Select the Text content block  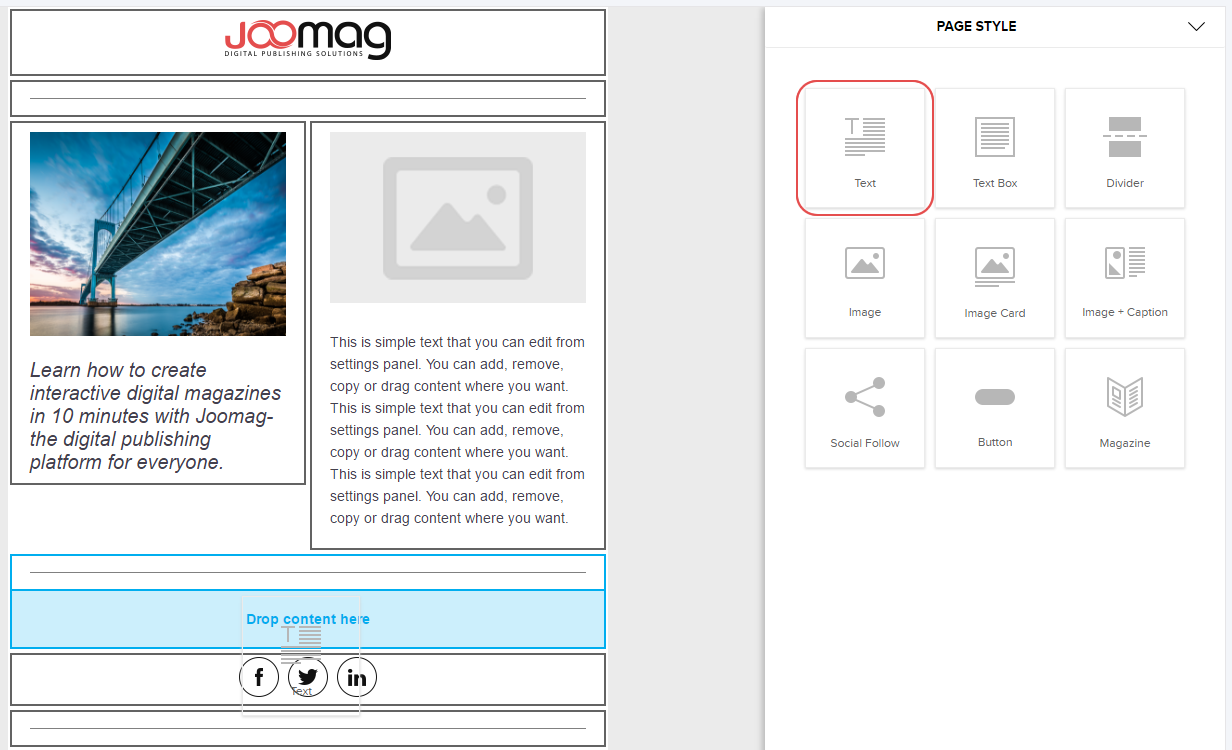click(865, 148)
